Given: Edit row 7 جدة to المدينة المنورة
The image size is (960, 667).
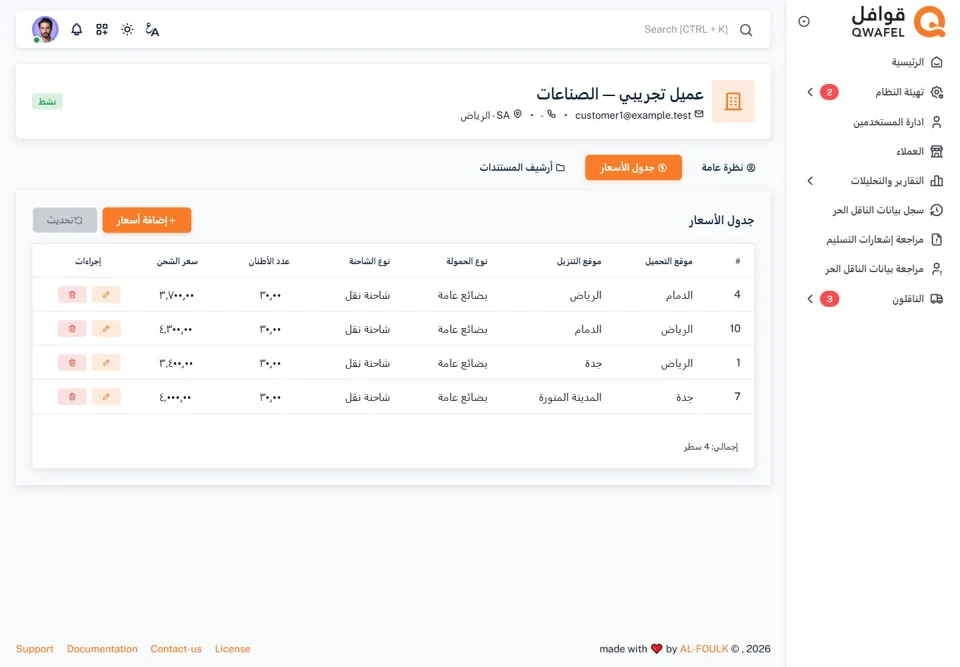Looking at the screenshot, I should pyautogui.click(x=106, y=397).
